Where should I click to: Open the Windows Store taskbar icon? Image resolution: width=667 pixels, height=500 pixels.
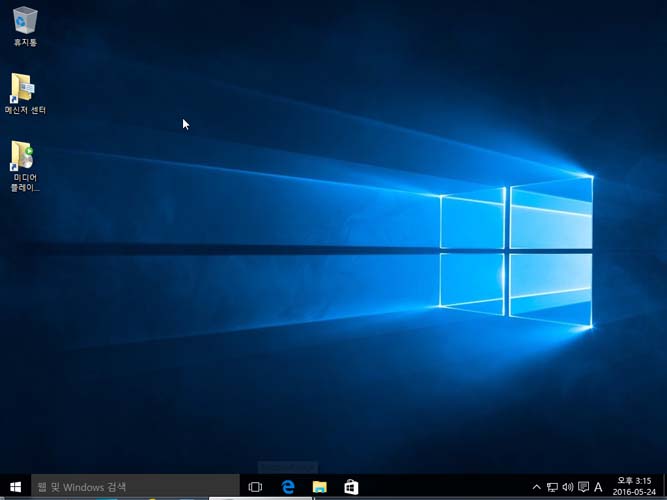click(351, 487)
